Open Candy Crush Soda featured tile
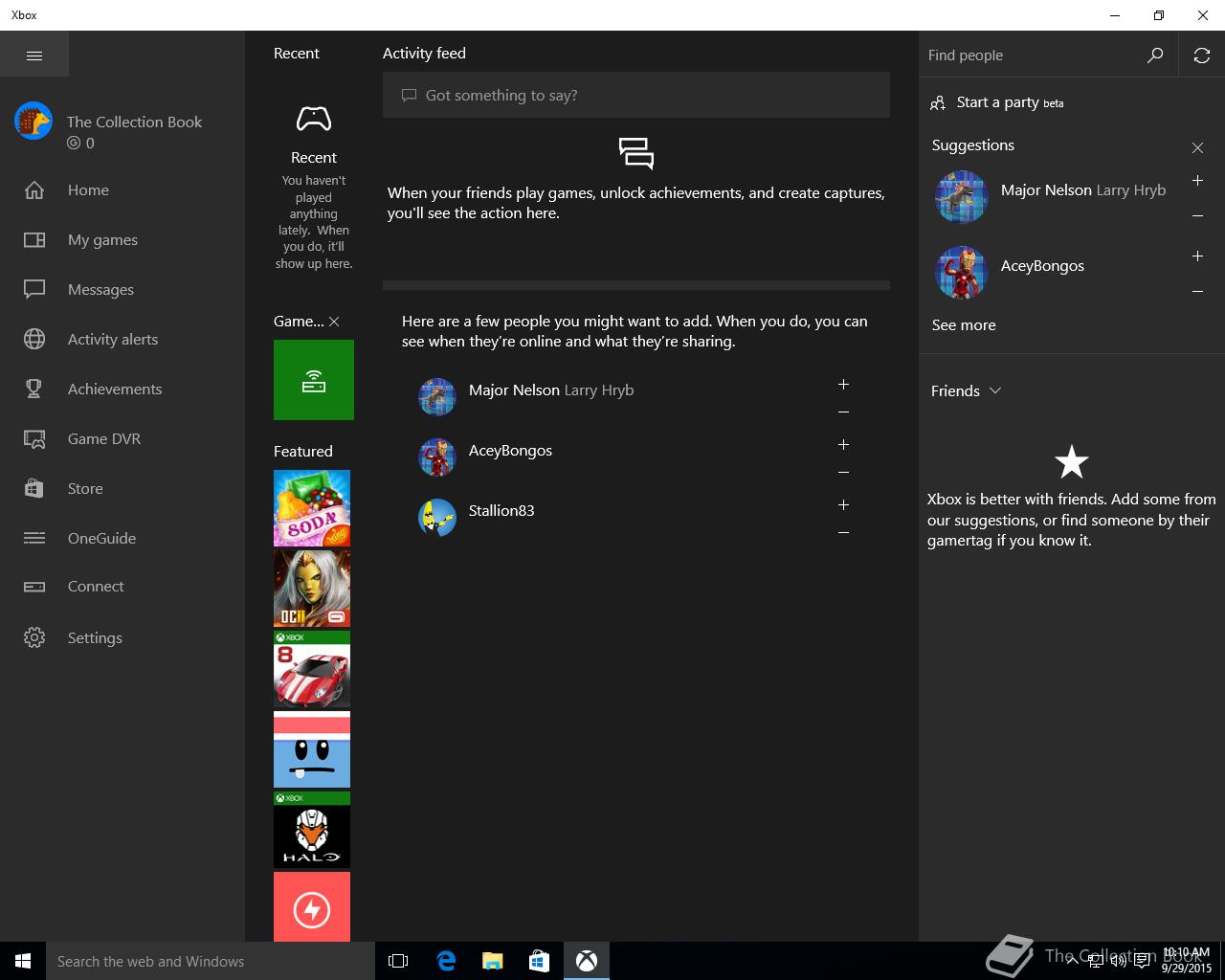 312,508
